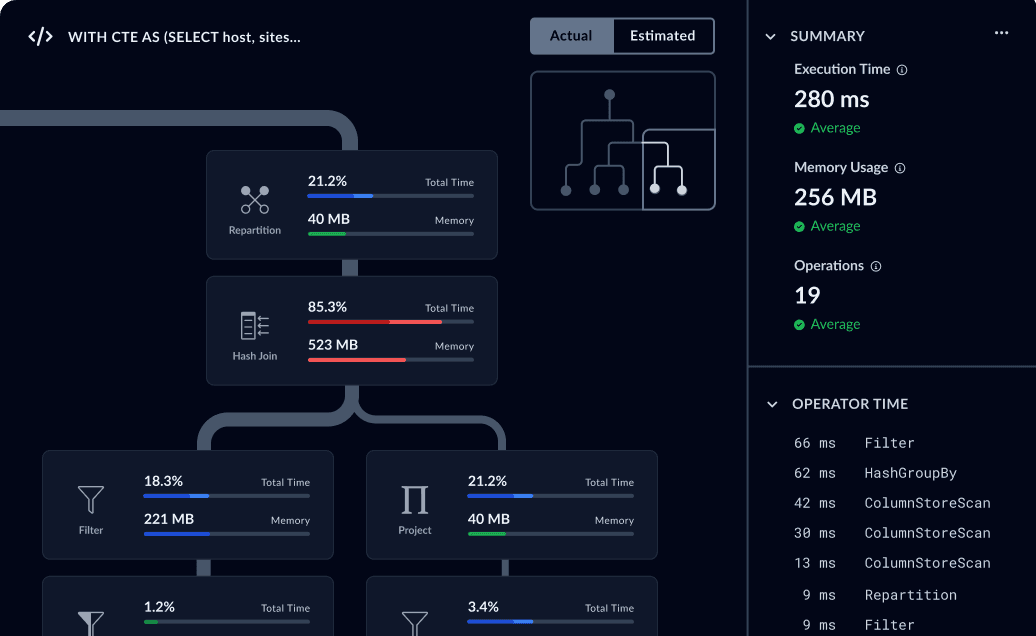1036x636 pixels.
Task: Click the Hash Join 85.3% value
Action: pos(327,307)
